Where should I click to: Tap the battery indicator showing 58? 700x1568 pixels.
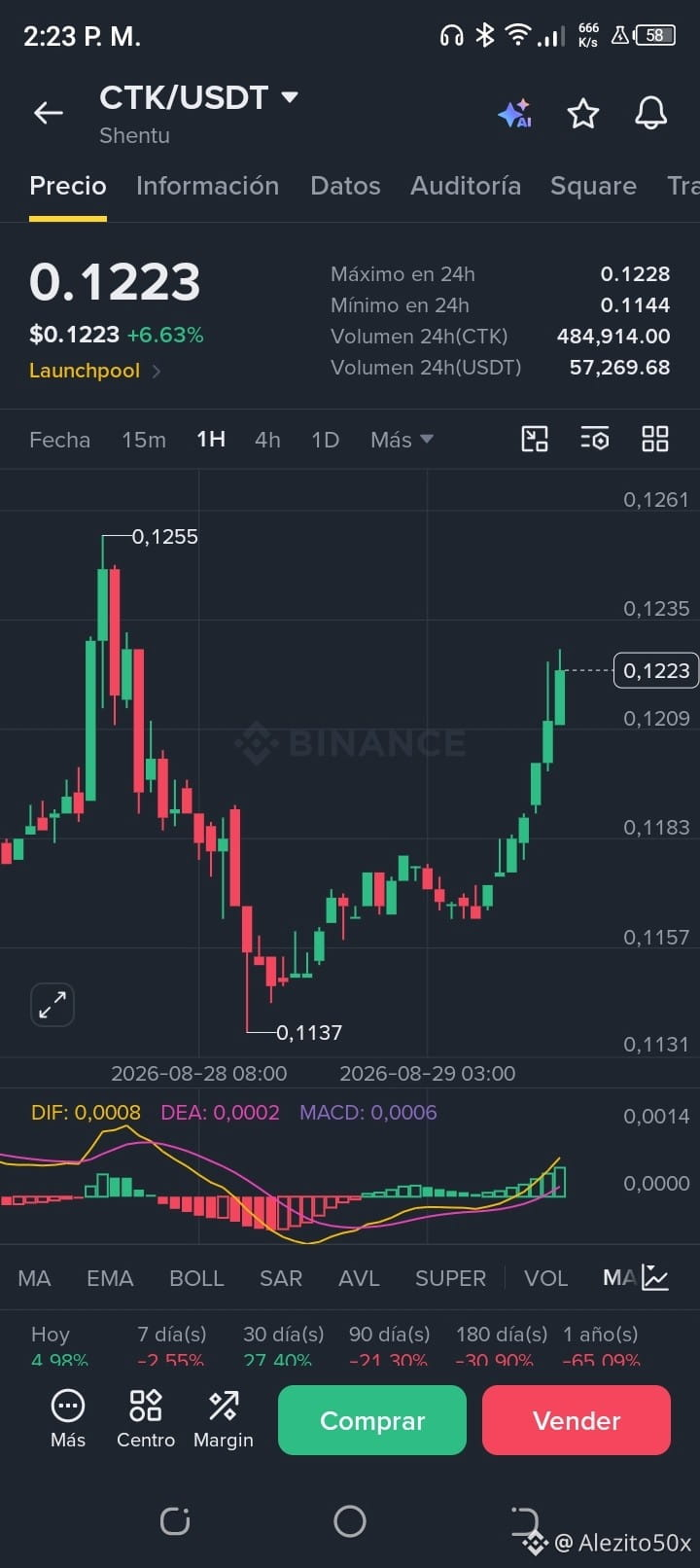(x=655, y=36)
